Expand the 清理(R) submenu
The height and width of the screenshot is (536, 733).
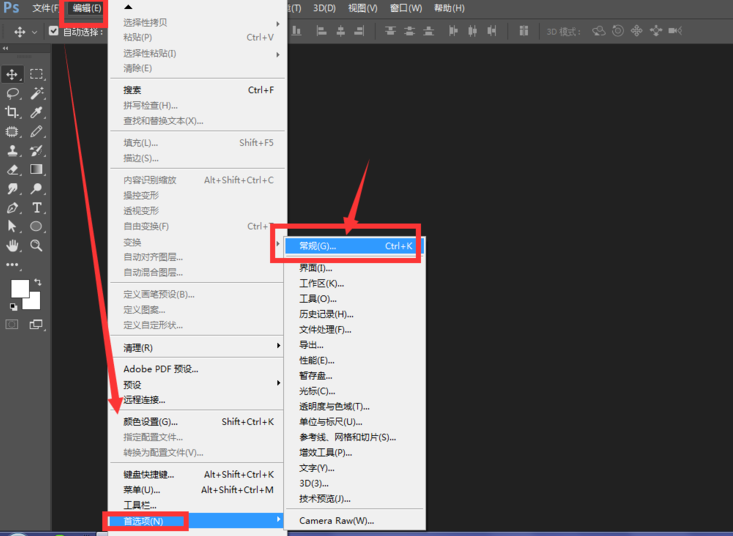[197, 348]
